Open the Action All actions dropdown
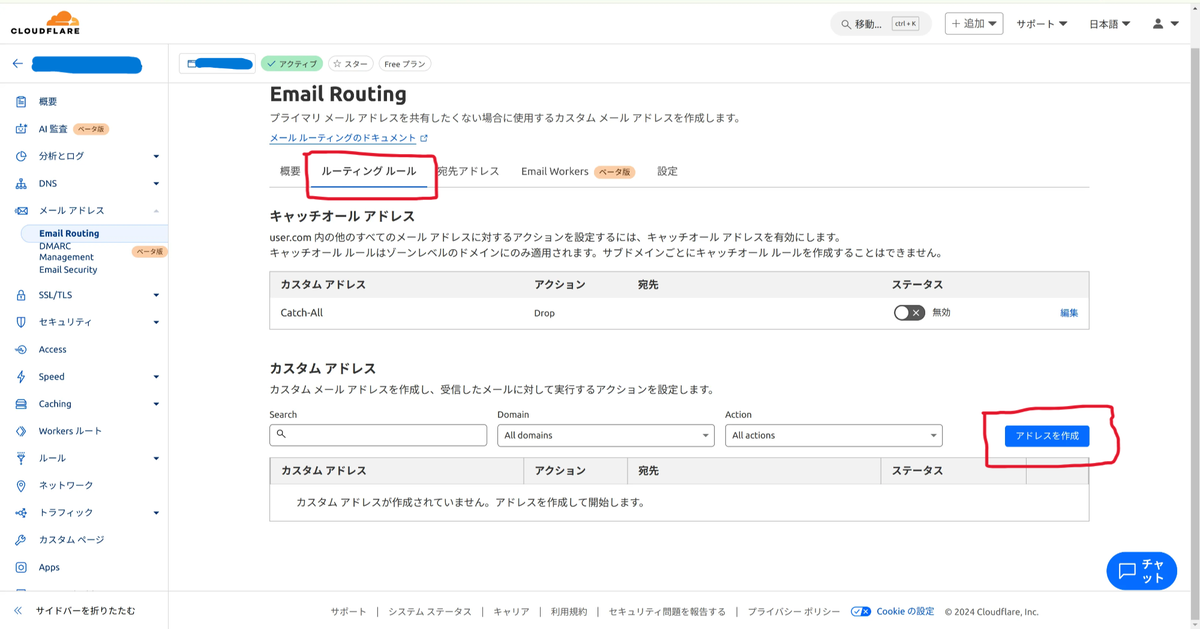This screenshot has width=1200, height=629. (x=833, y=436)
